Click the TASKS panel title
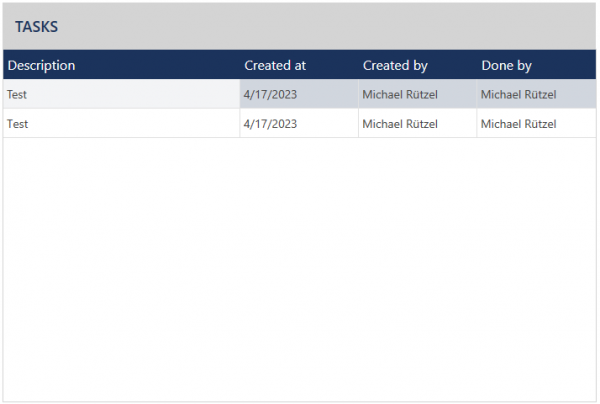 pos(36,26)
